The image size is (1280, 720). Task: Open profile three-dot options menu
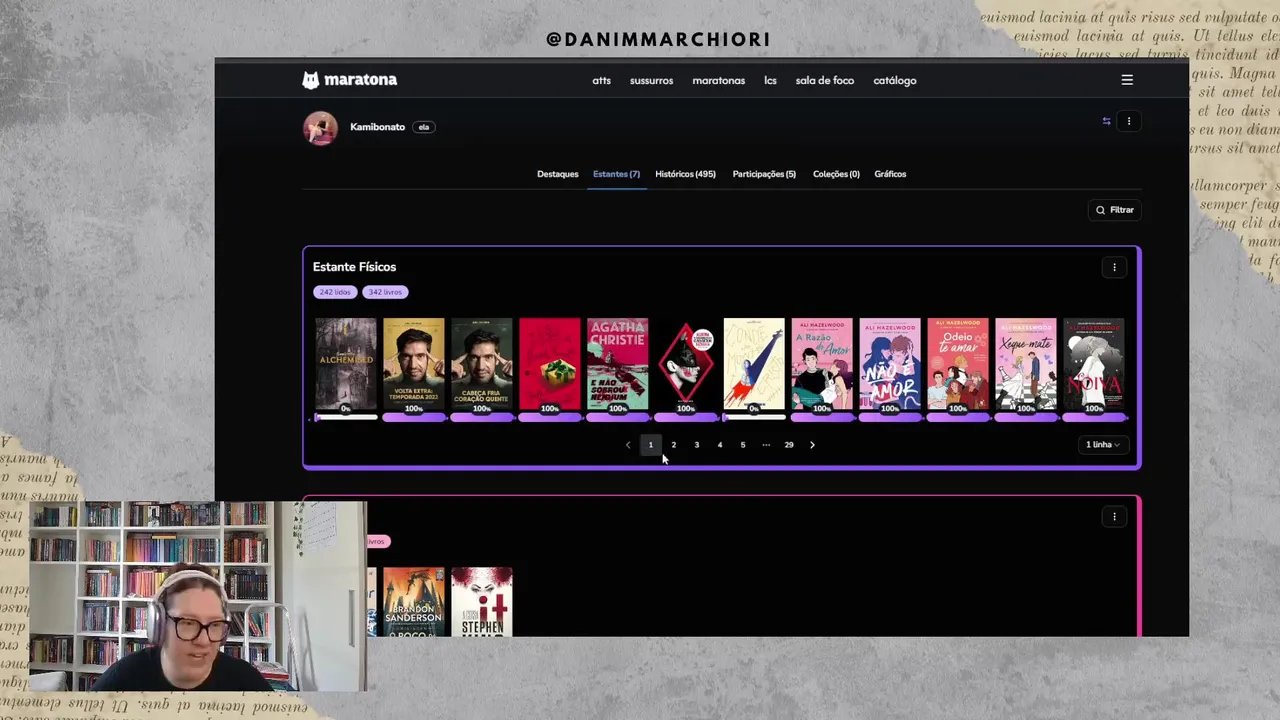coord(1129,121)
